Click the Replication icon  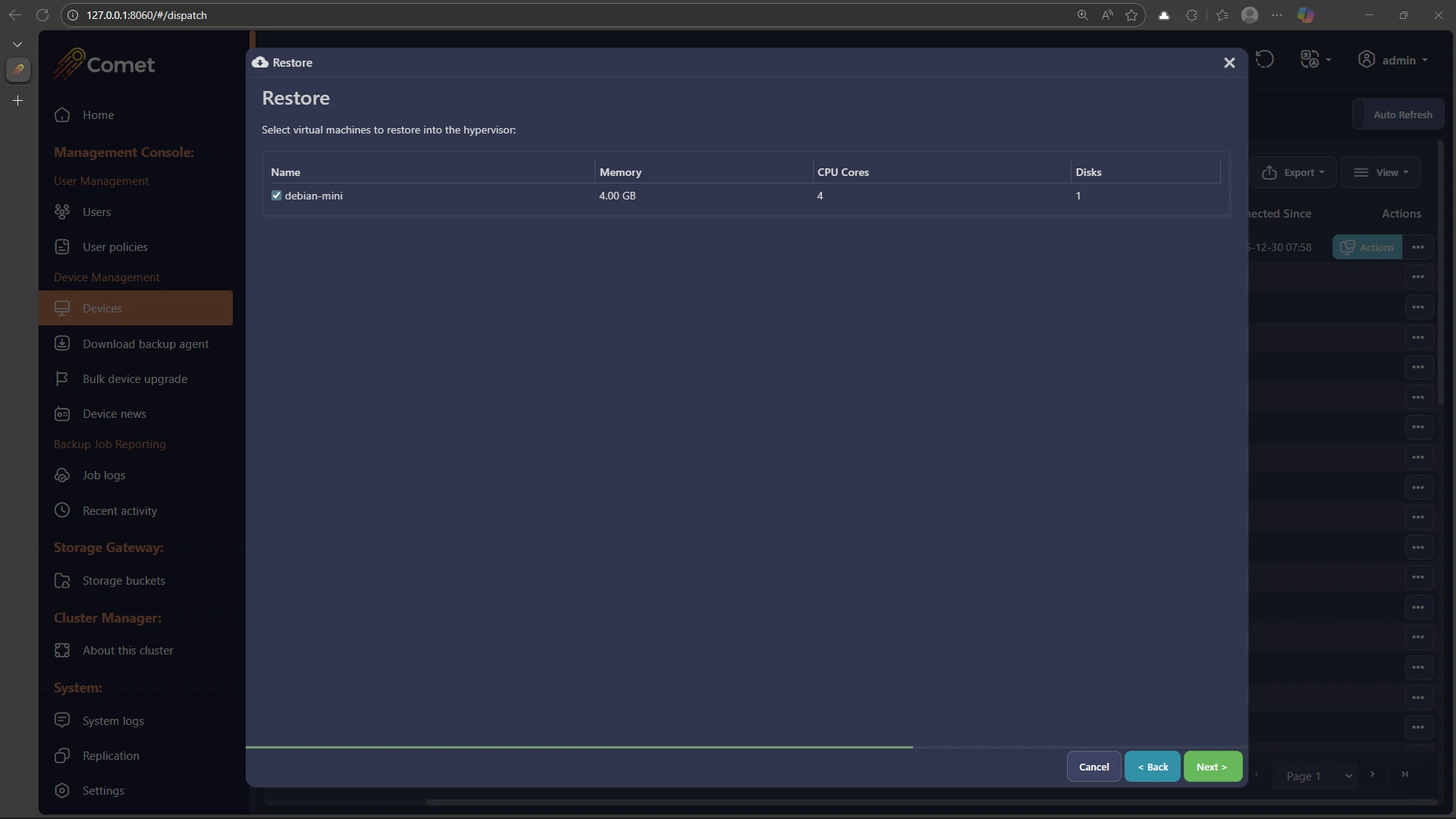[62, 756]
